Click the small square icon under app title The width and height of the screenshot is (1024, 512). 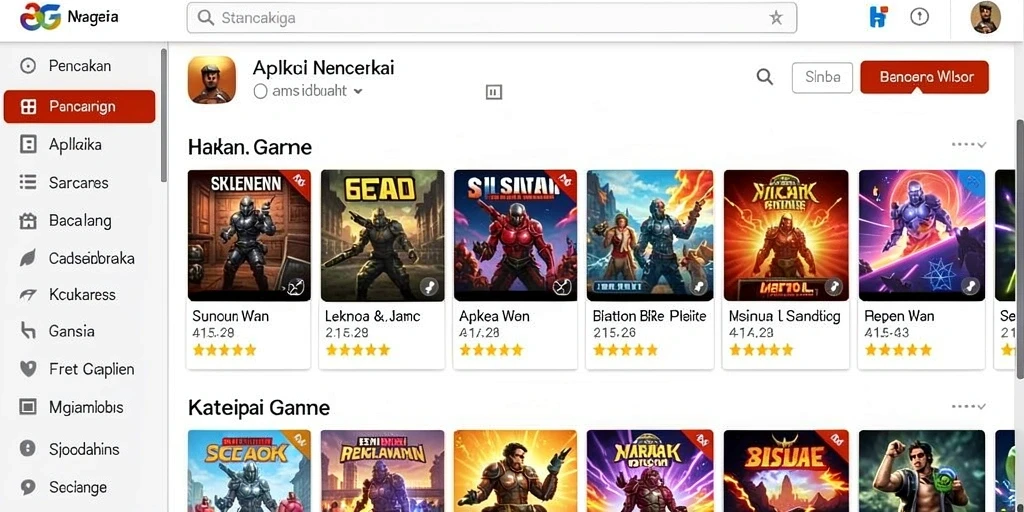click(494, 92)
